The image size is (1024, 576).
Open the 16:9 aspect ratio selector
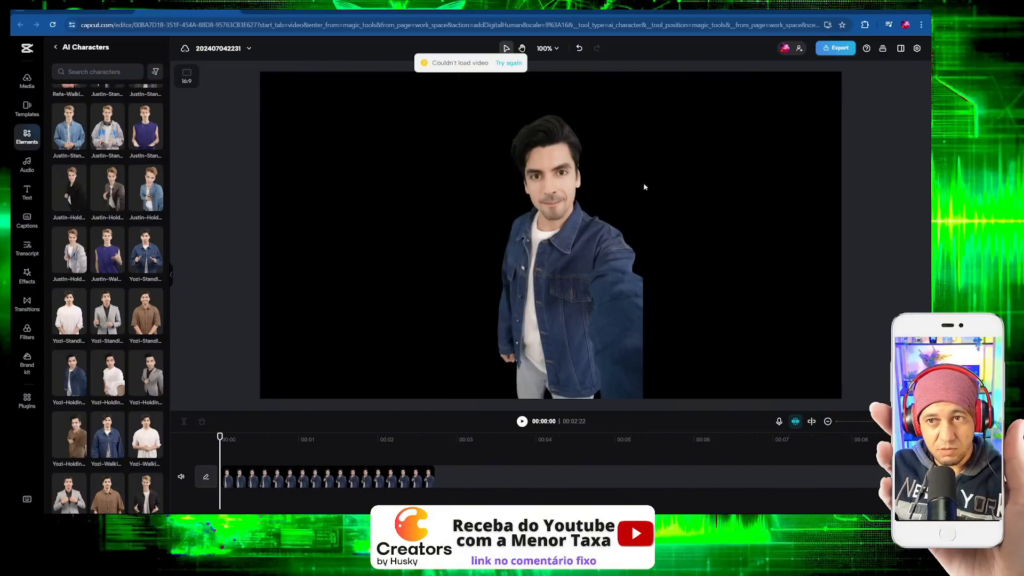click(186, 76)
